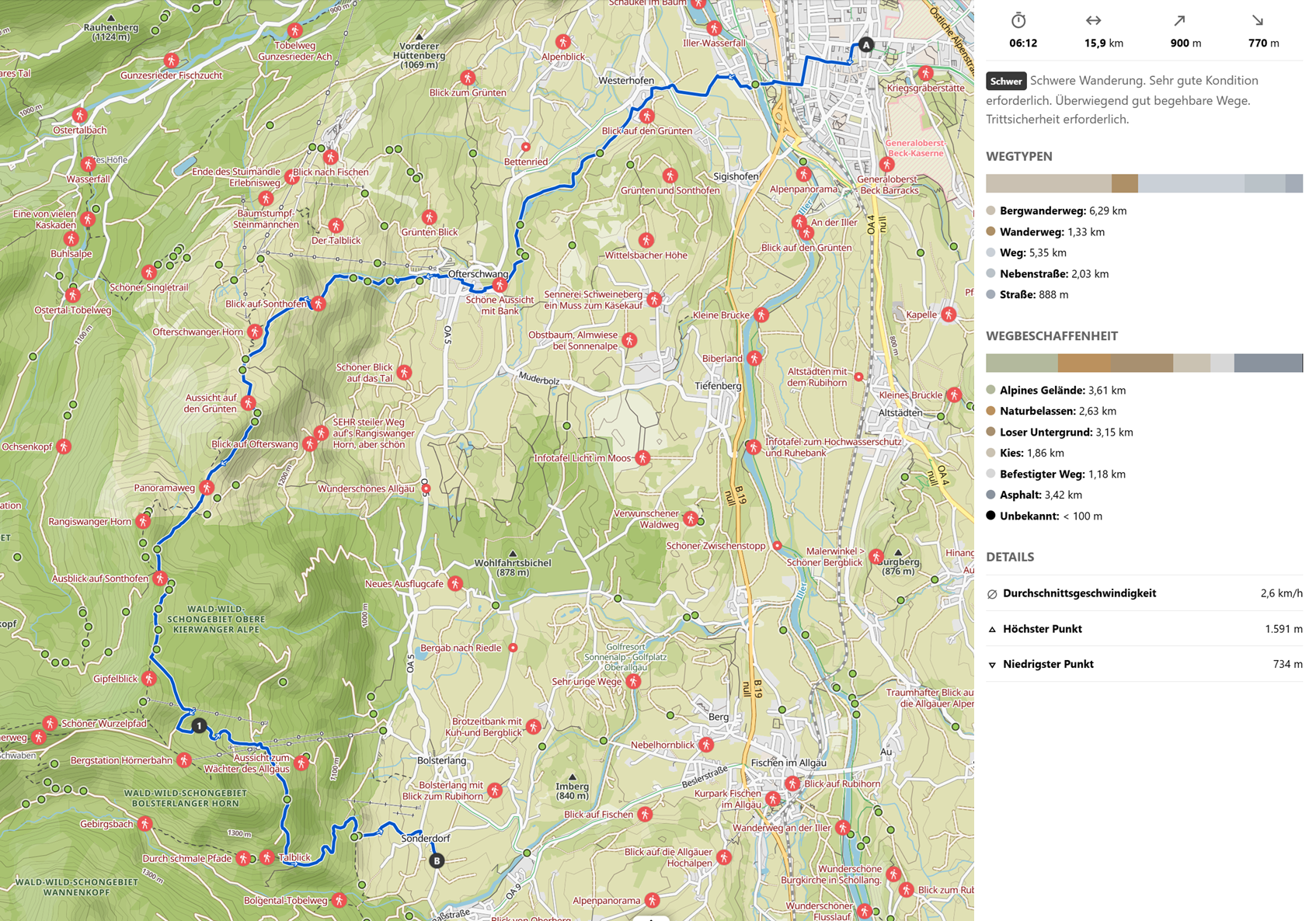Open the Ofterschwanger Horn marker
The image size is (1316, 921).
point(255,332)
